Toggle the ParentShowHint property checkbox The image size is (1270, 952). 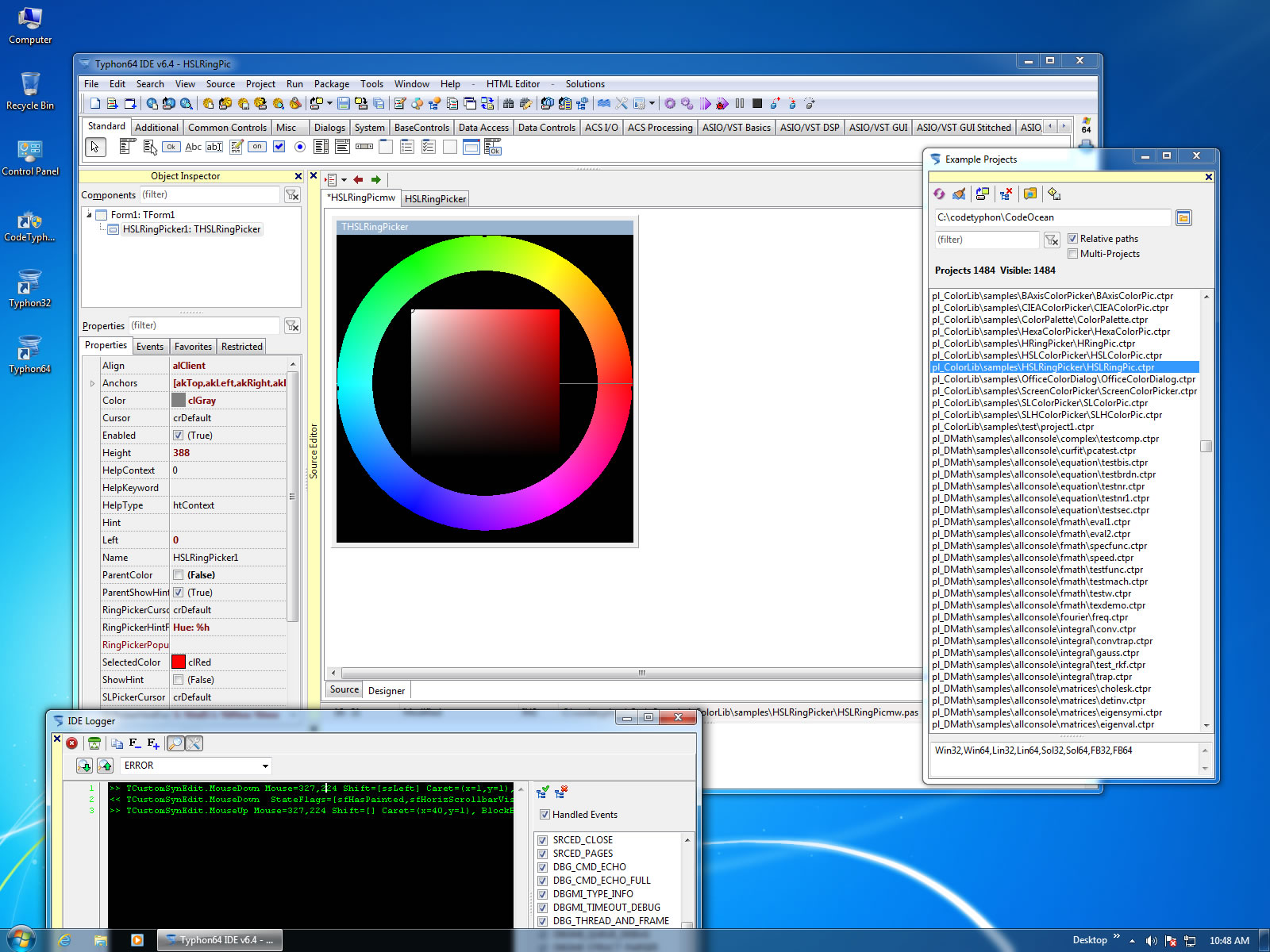pyautogui.click(x=179, y=593)
